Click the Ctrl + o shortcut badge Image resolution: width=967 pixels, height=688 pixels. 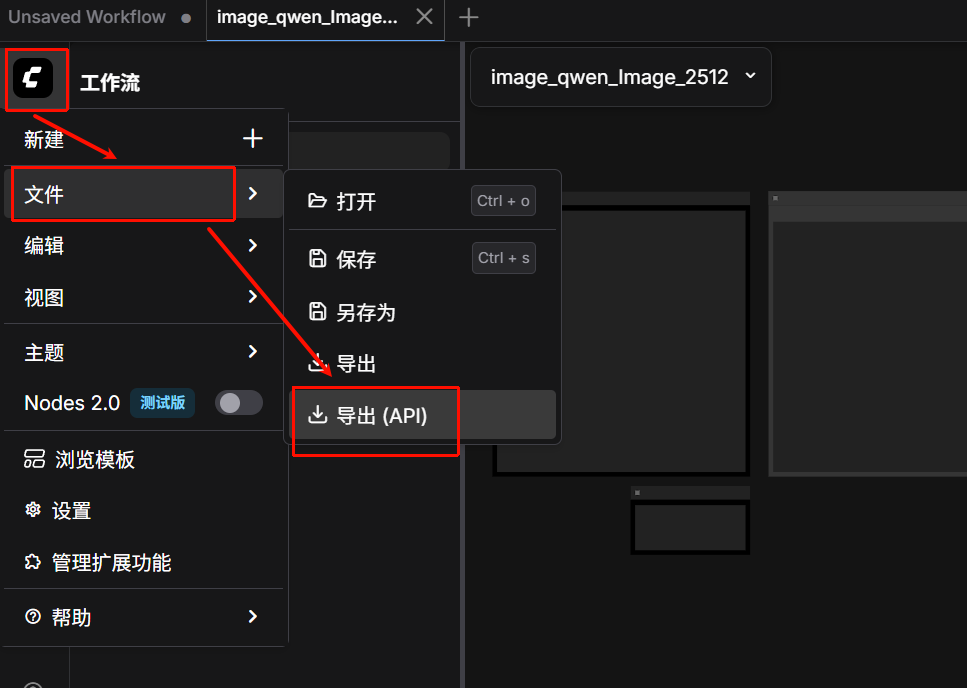tap(503, 201)
